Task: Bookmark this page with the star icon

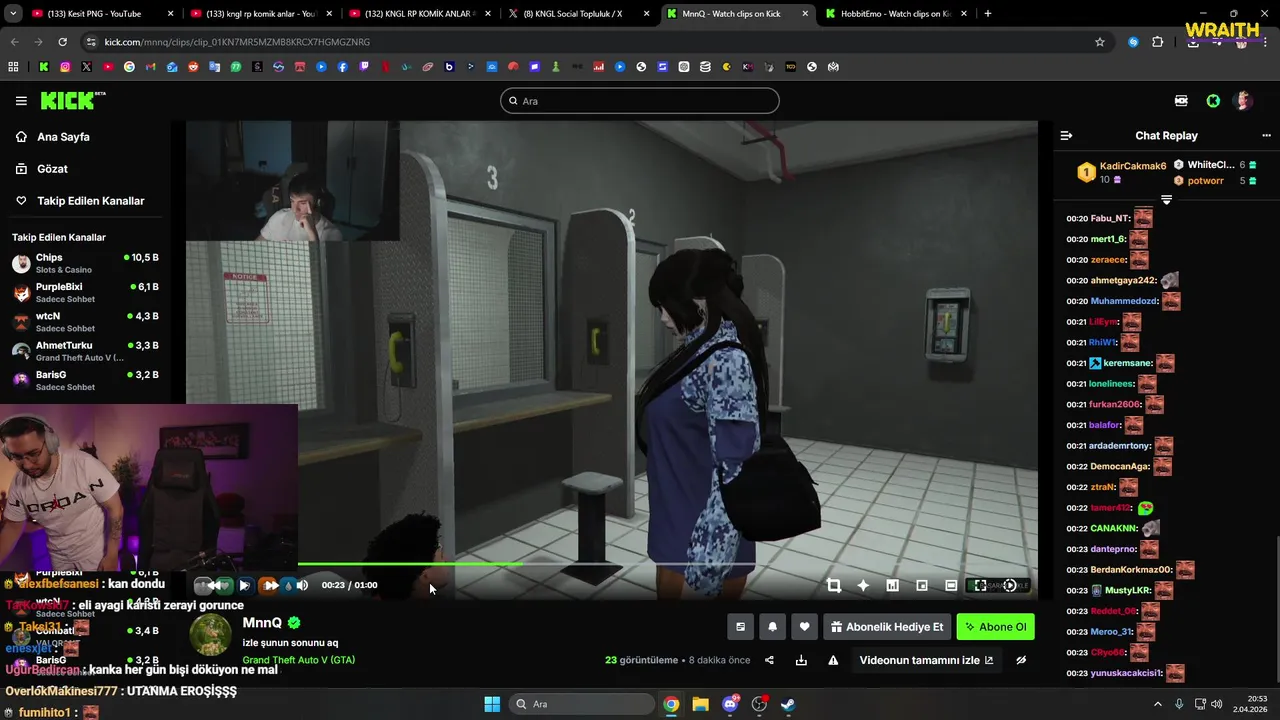Action: pyautogui.click(x=1100, y=42)
